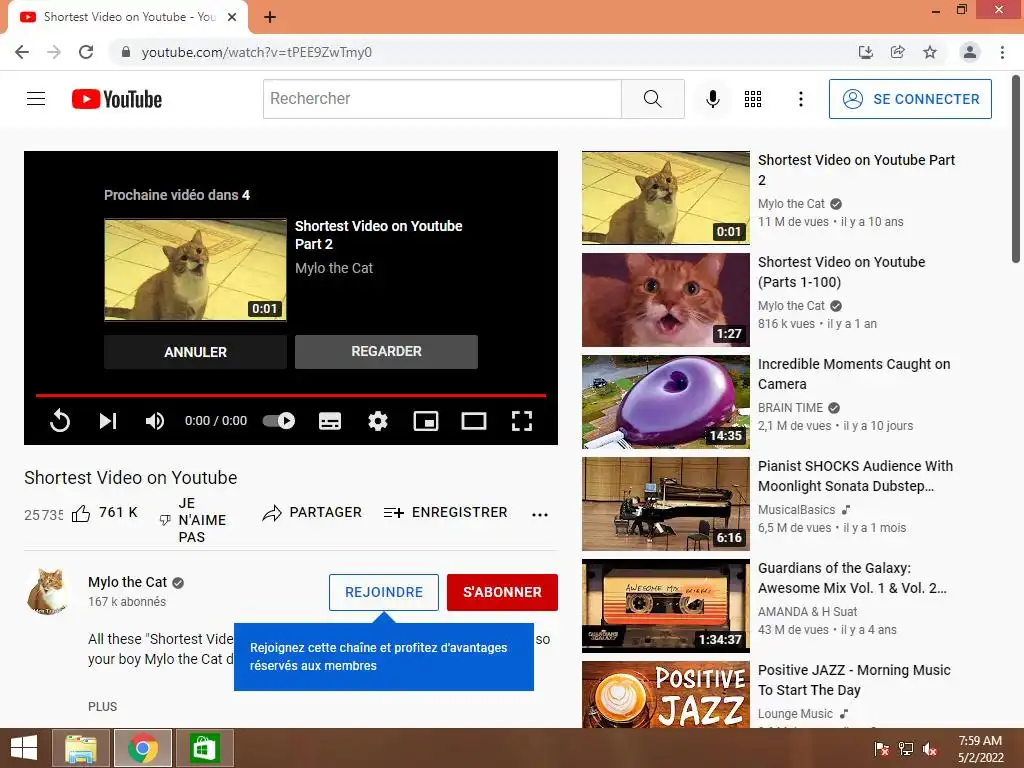This screenshot has height=768, width=1024.
Task: Save video with Enregistrer
Action: click(x=445, y=513)
